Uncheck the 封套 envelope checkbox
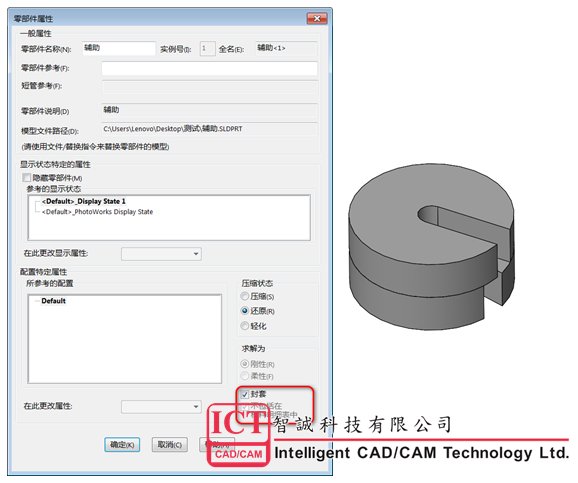Viewport: 578px width, 483px height. [x=245, y=395]
